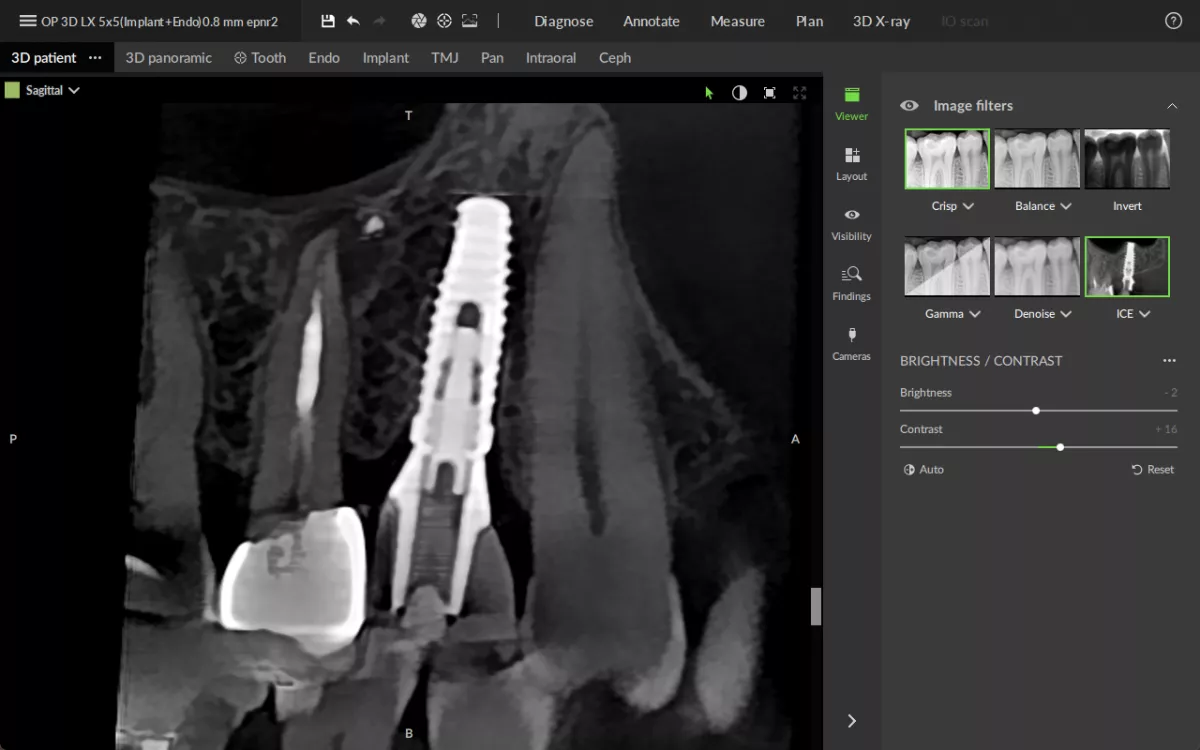Click the save disk icon
This screenshot has height=750, width=1200.
pos(328,21)
